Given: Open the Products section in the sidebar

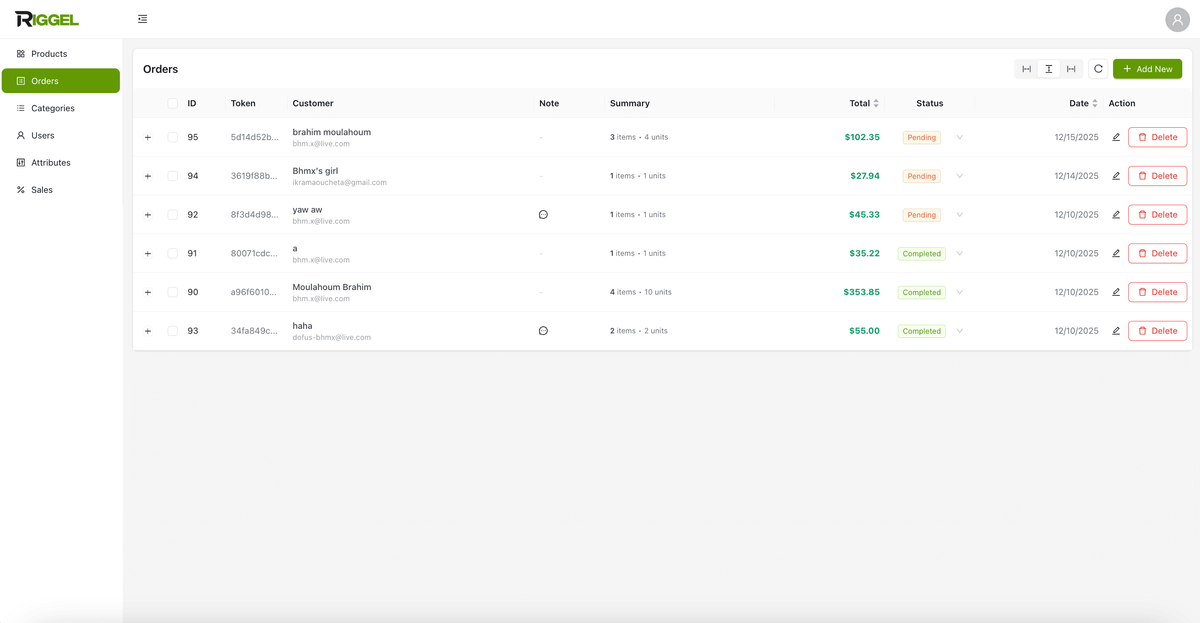Looking at the screenshot, I should (x=47, y=53).
